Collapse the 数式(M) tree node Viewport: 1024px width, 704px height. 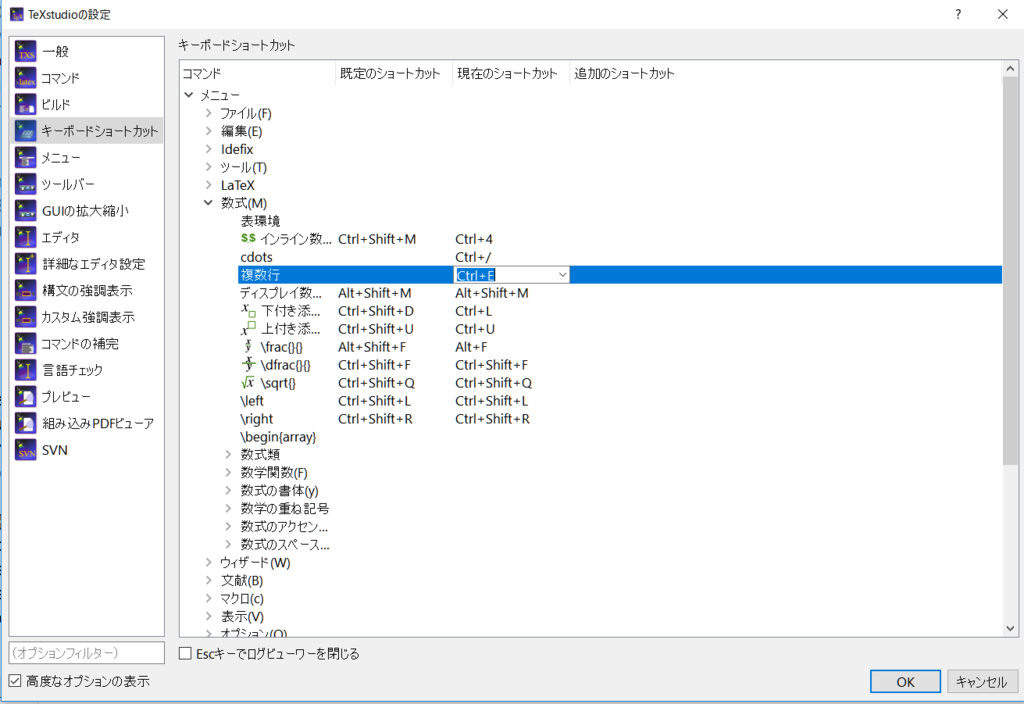[208, 202]
